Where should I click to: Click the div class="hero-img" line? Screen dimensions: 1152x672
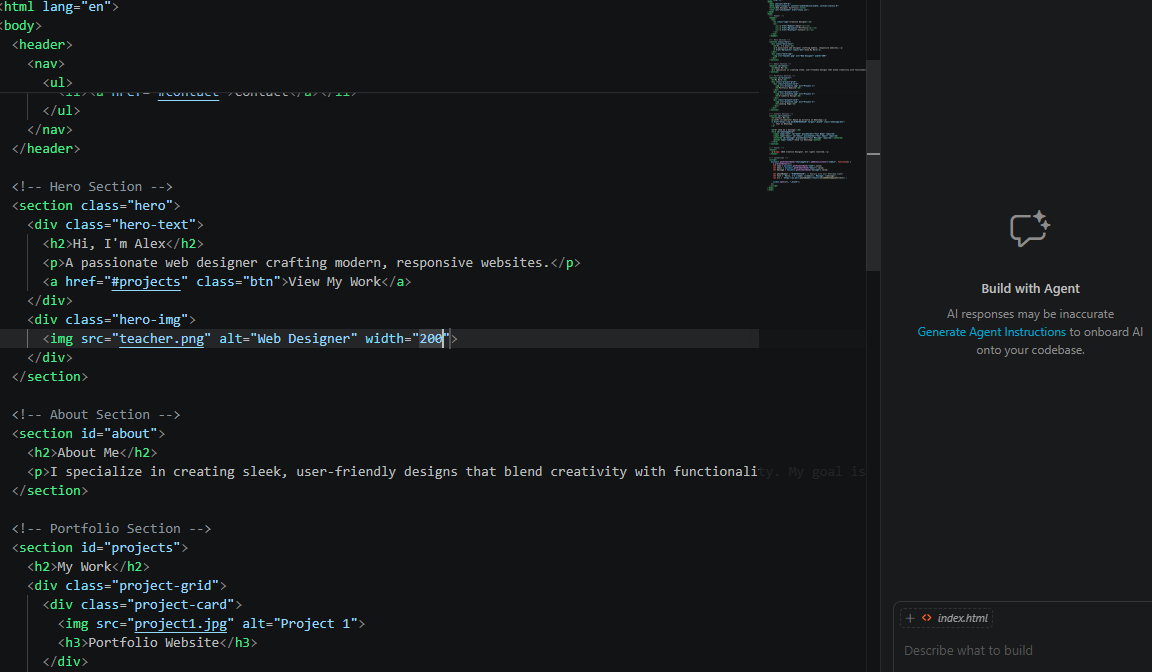[112, 320]
